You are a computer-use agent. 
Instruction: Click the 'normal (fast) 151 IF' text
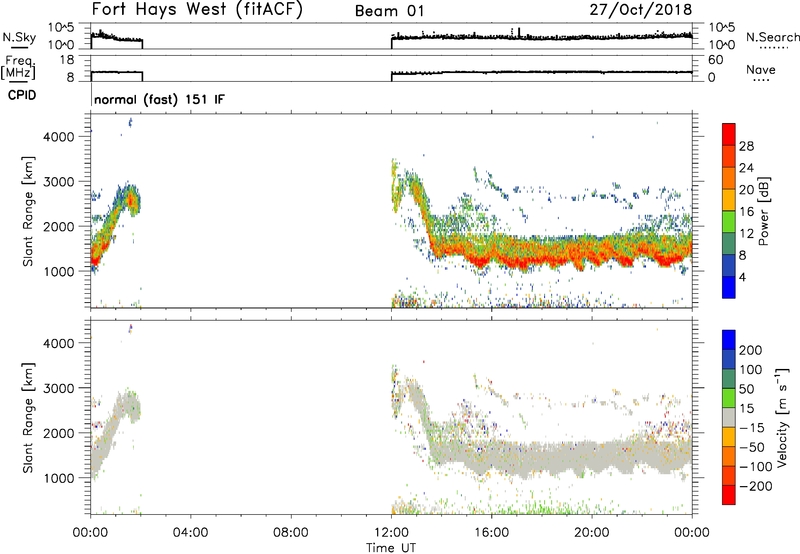(x=159, y=99)
